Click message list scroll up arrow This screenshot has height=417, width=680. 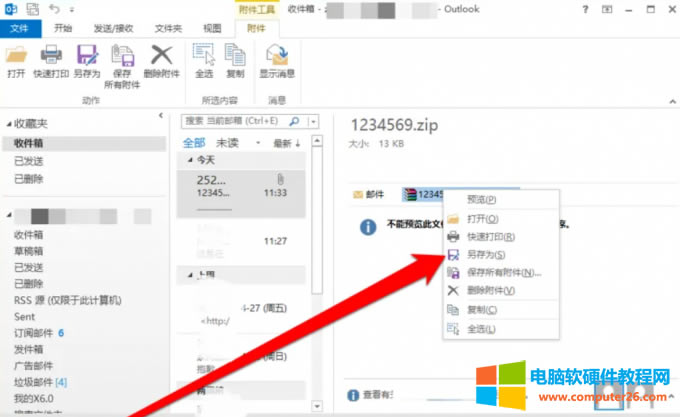pyautogui.click(x=317, y=141)
